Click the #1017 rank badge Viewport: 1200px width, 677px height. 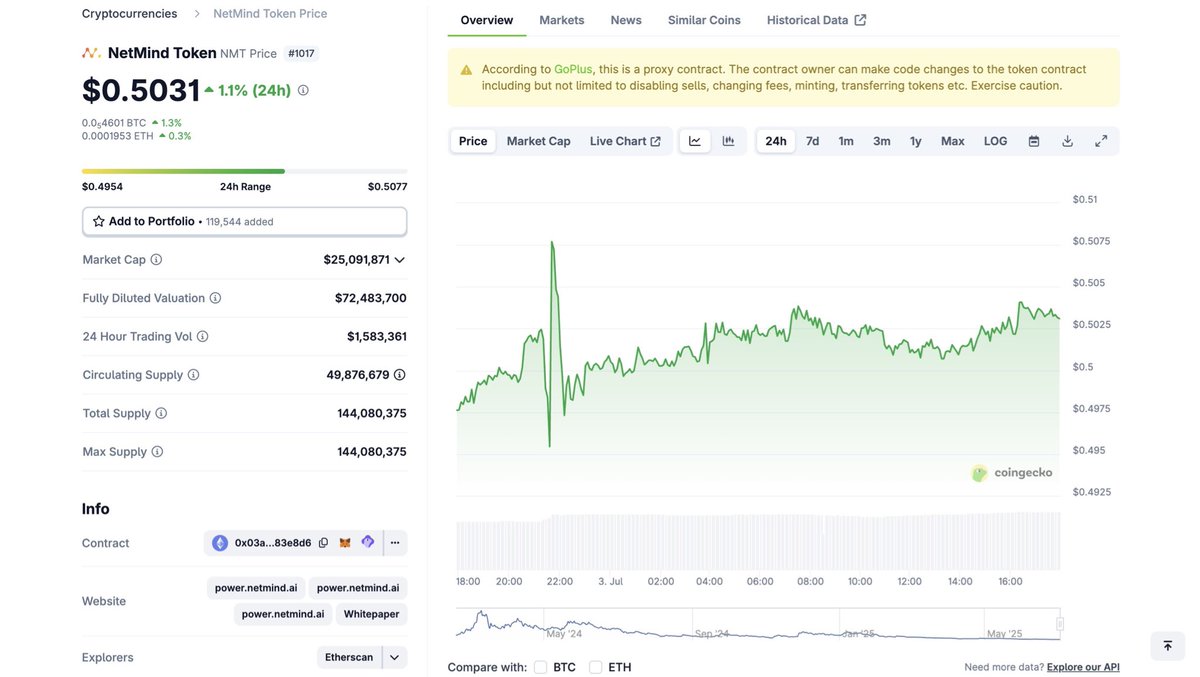point(302,54)
